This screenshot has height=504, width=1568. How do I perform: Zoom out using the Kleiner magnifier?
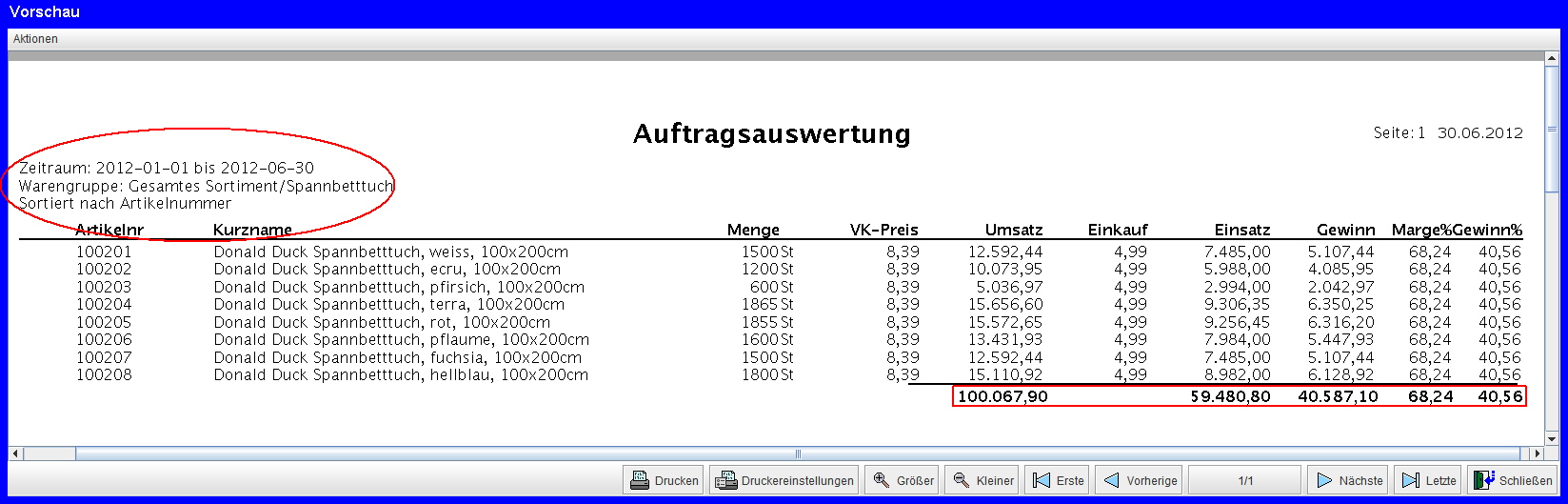[983, 480]
